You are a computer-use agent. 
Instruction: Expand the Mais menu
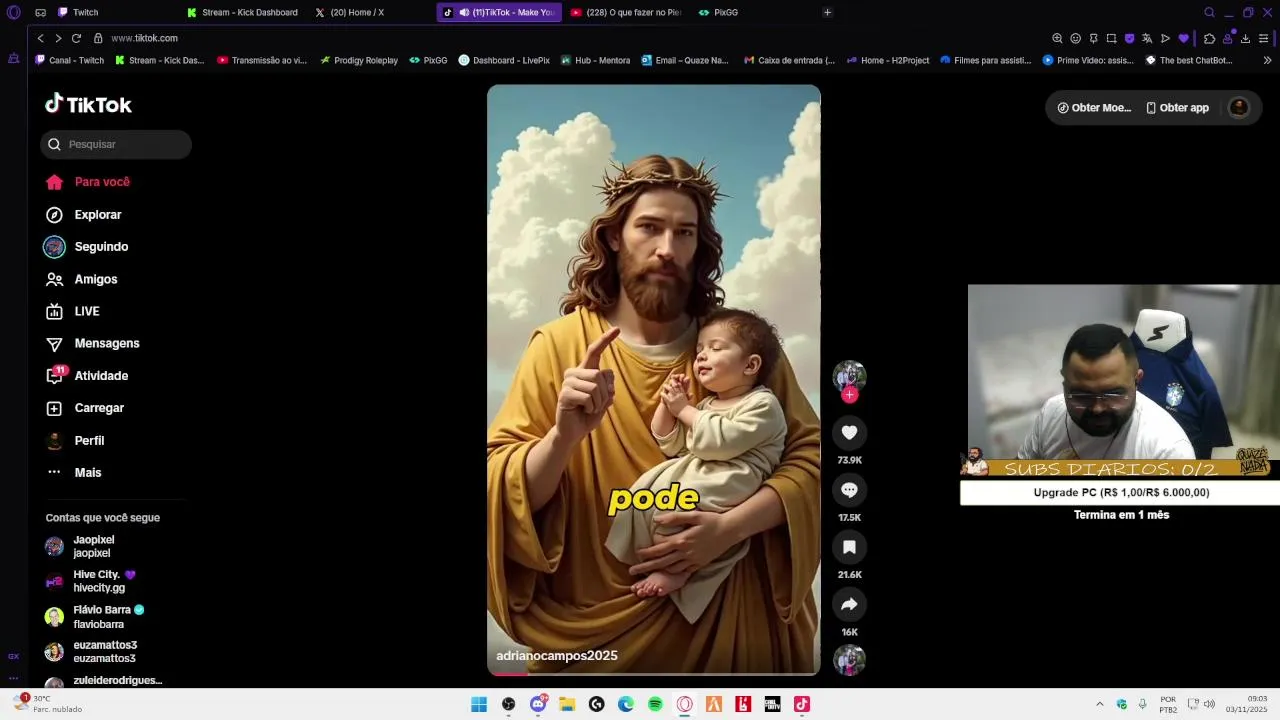74,473
